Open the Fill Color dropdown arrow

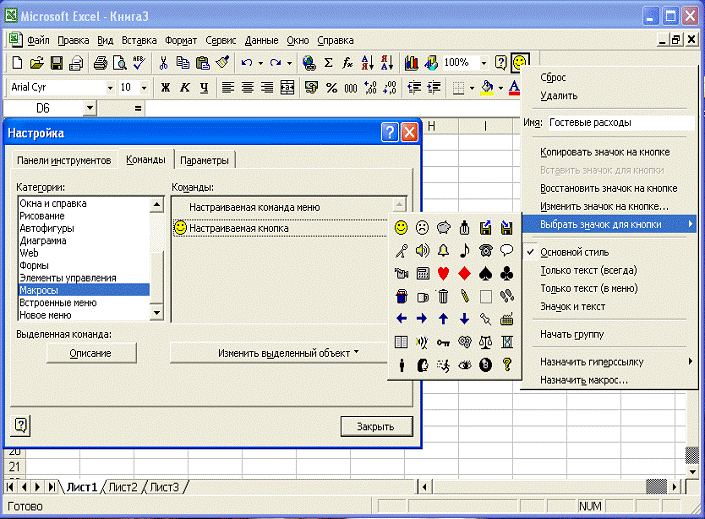coord(500,88)
